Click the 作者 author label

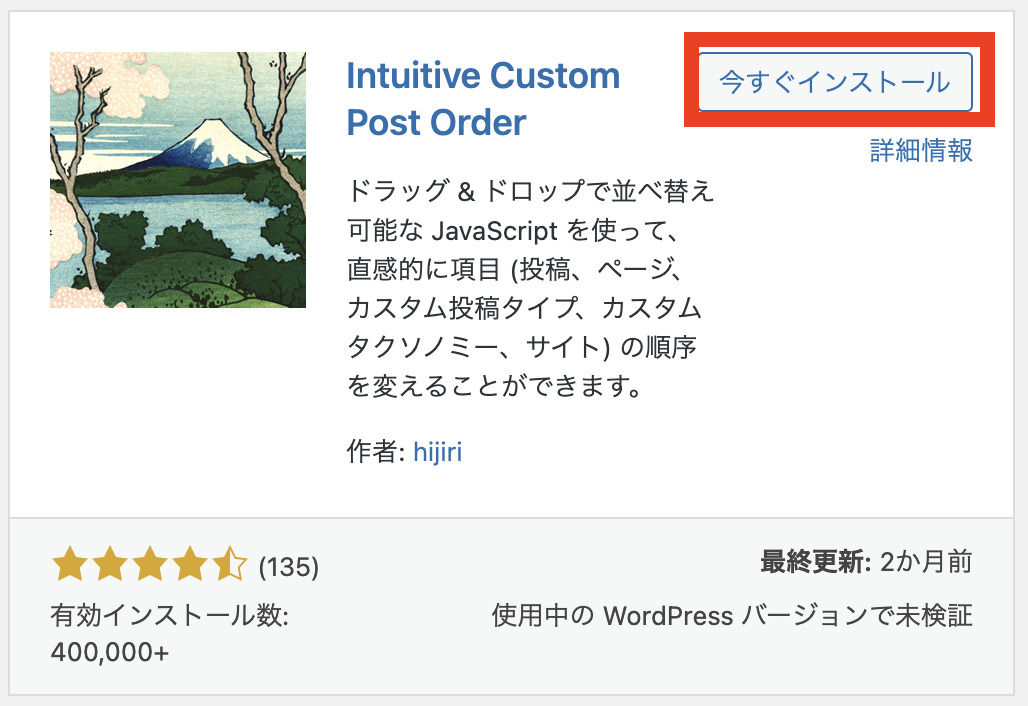coord(377,451)
